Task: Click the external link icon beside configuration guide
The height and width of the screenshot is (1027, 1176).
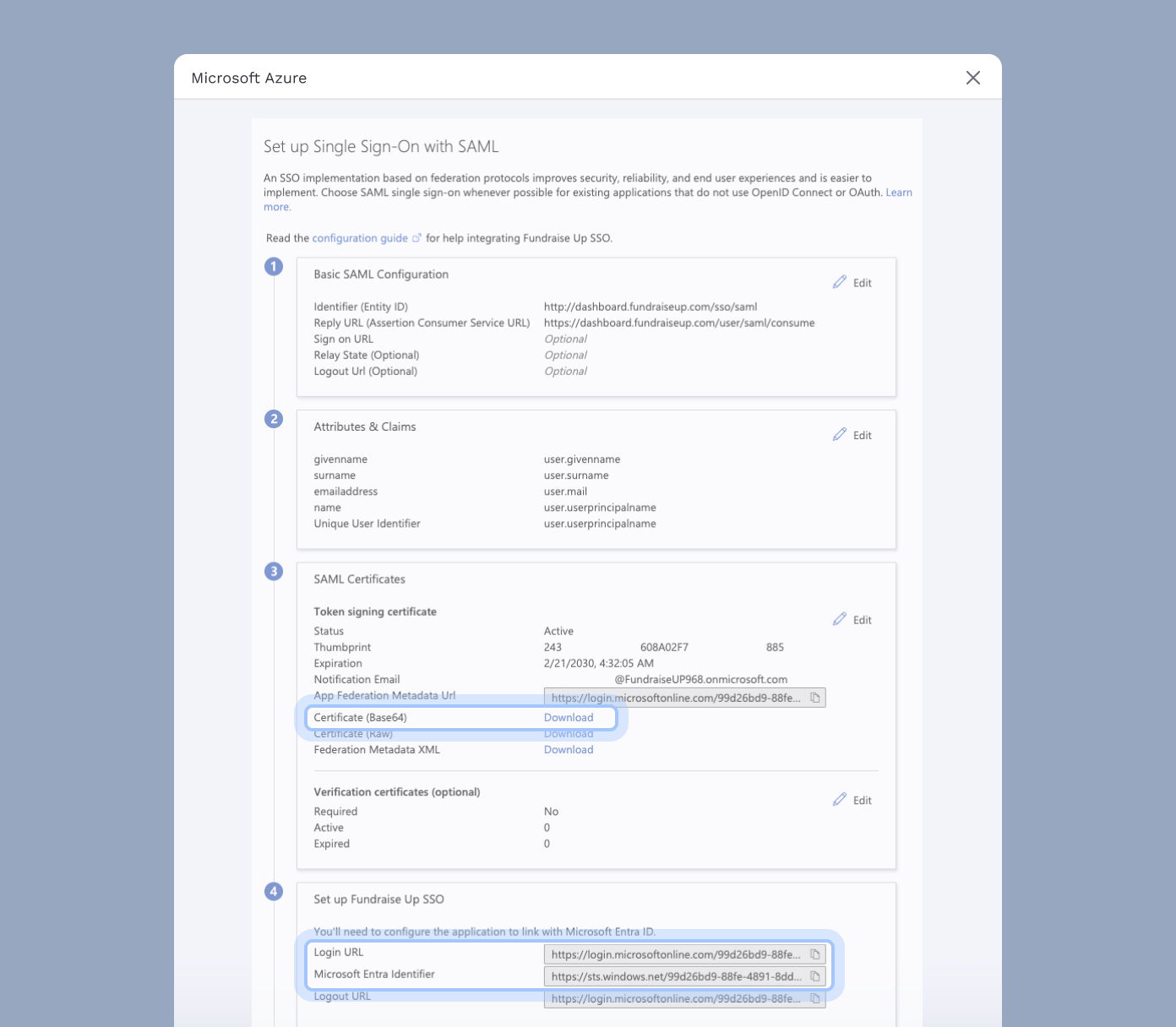Action: click(x=416, y=238)
